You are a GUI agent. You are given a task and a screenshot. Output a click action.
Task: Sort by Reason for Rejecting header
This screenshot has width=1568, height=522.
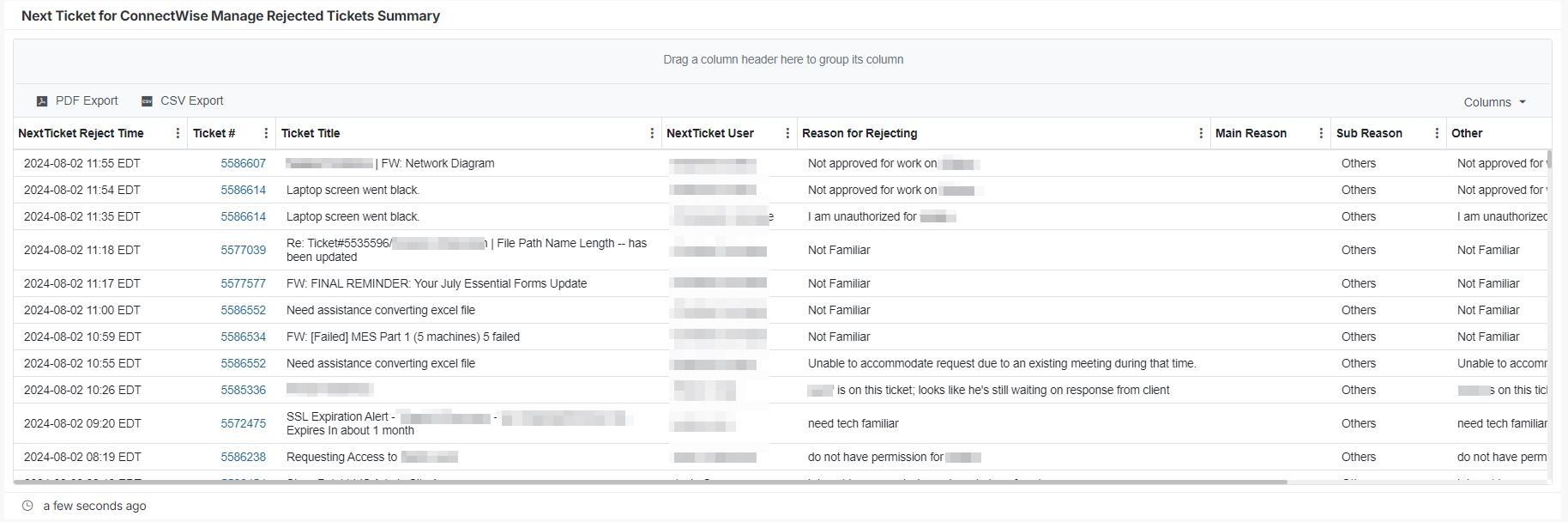point(859,133)
